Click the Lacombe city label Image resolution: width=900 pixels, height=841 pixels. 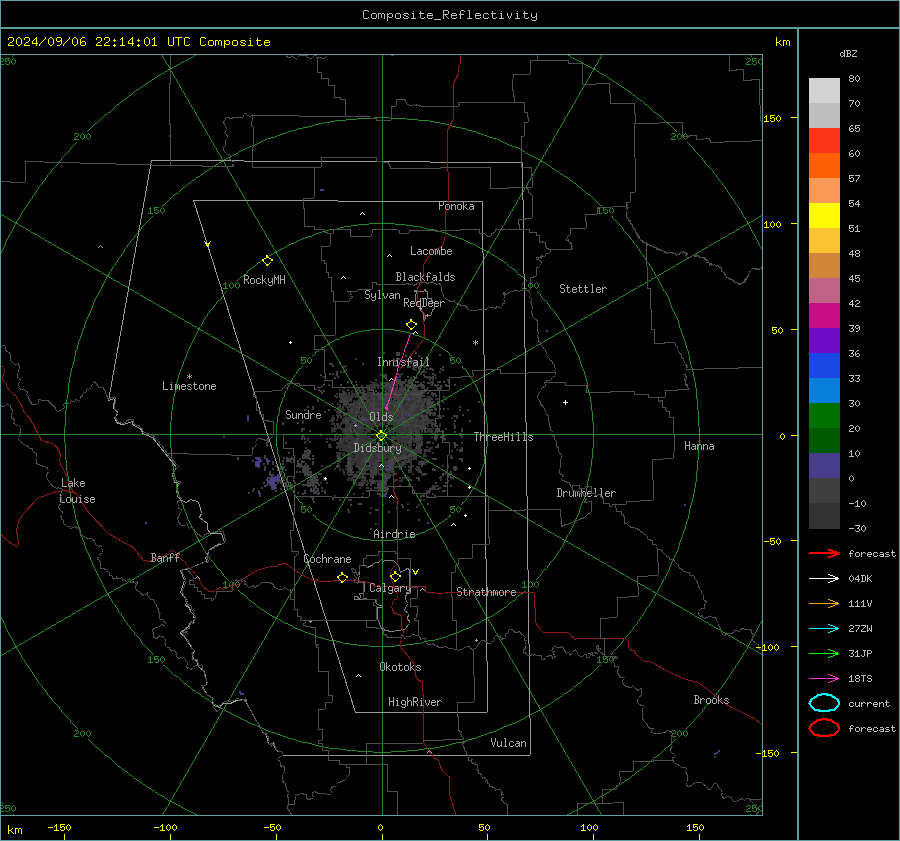pos(431,251)
